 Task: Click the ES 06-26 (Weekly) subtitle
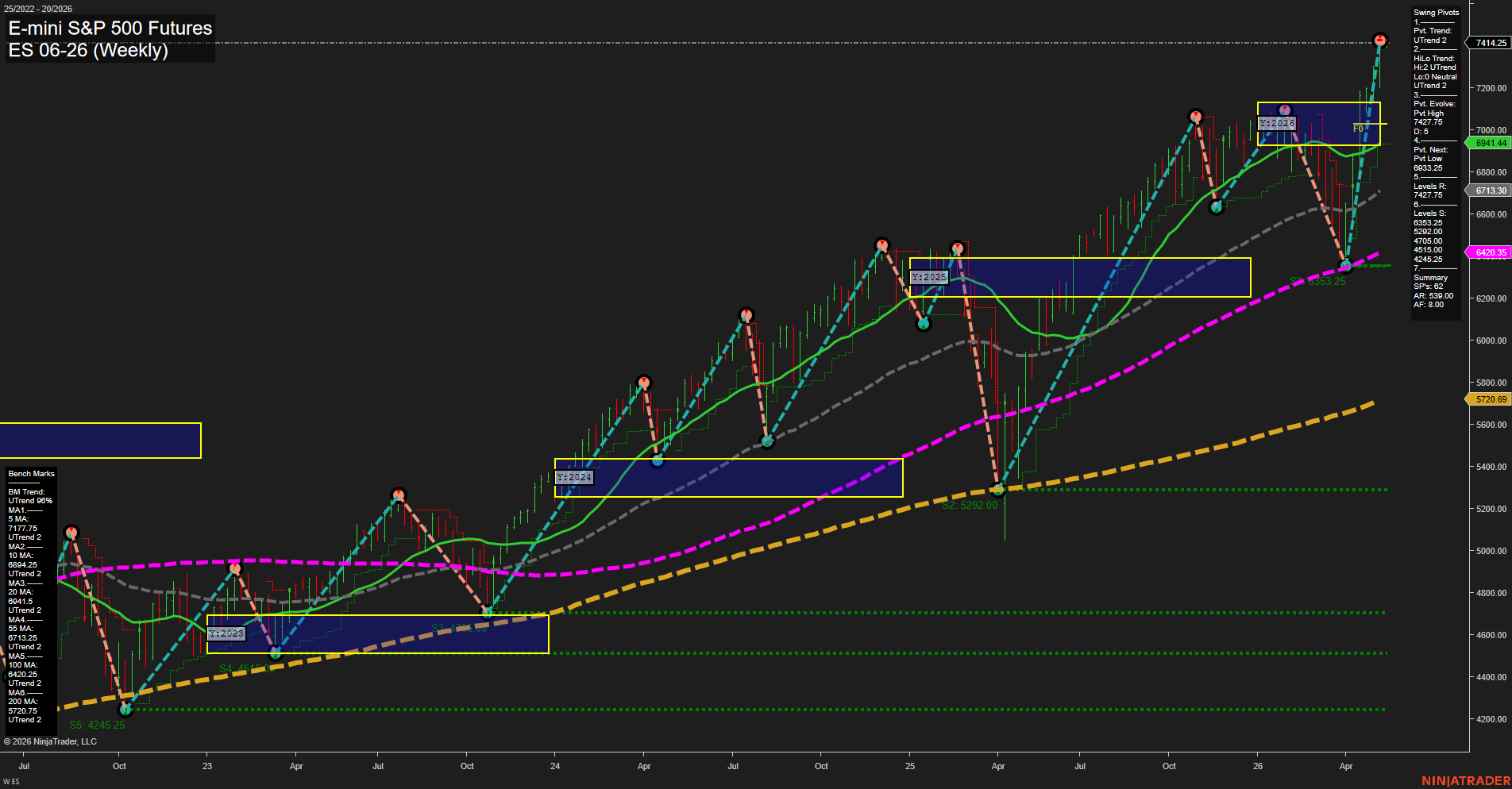click(88, 50)
